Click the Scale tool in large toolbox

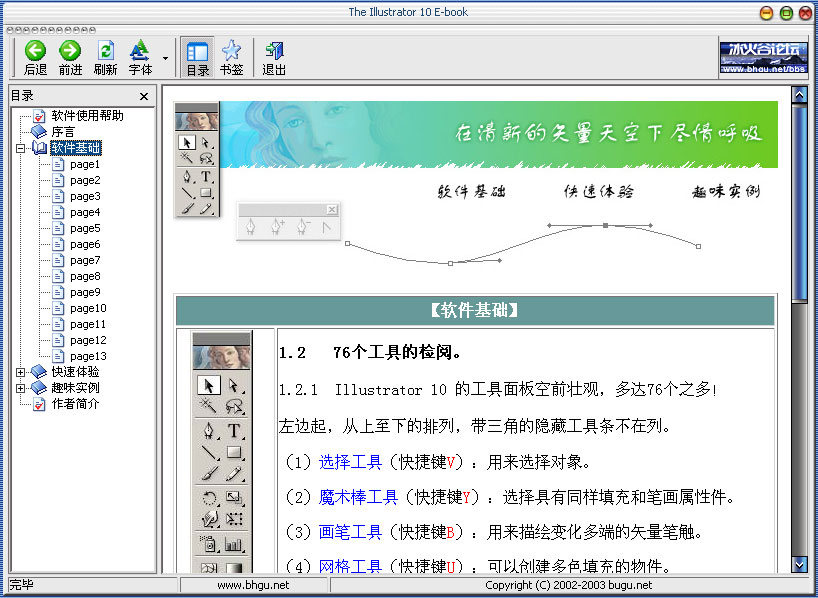(234, 498)
